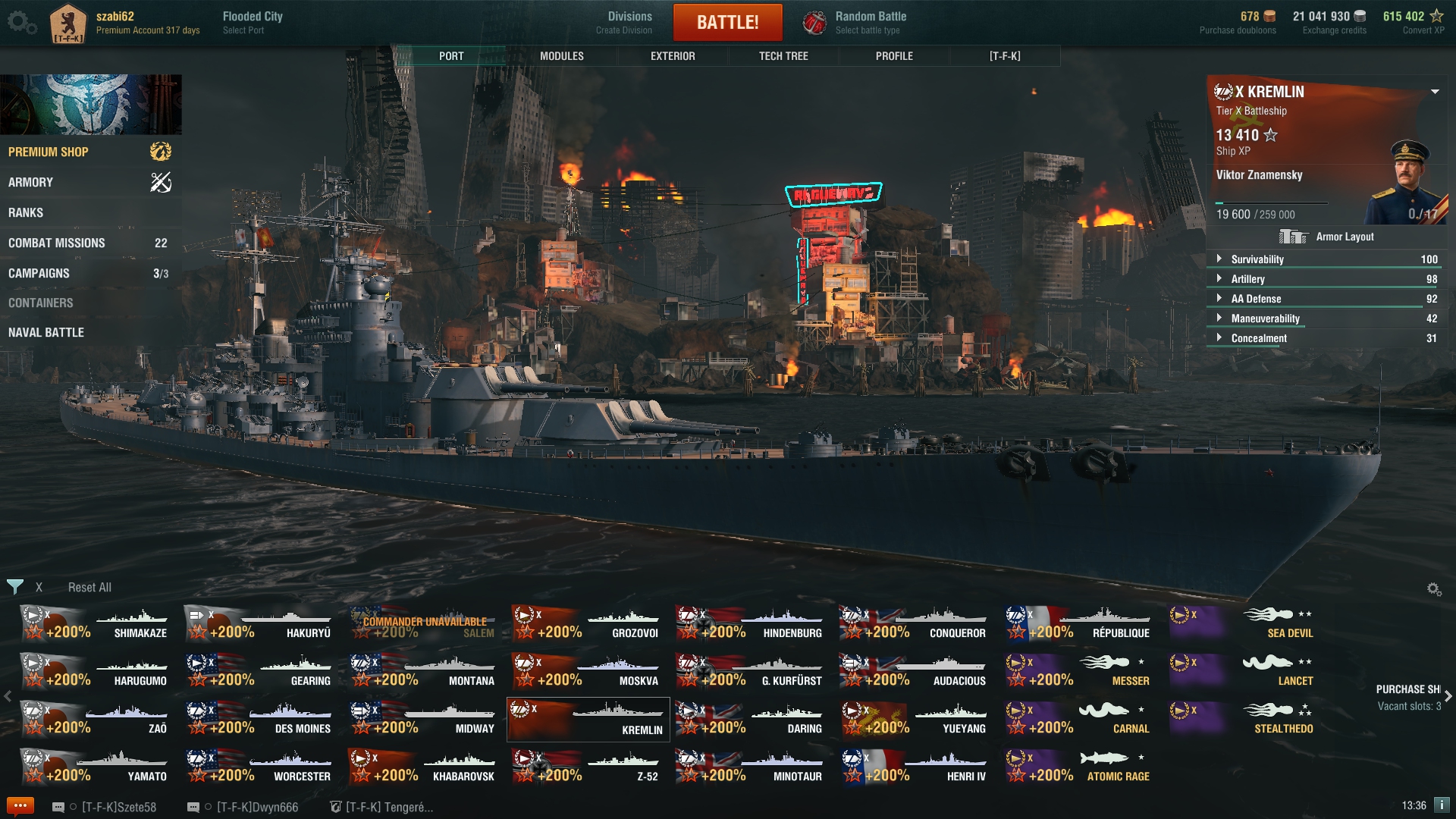Open the settings gear icon at top left
This screenshot has width=1456, height=819.
click(x=21, y=23)
